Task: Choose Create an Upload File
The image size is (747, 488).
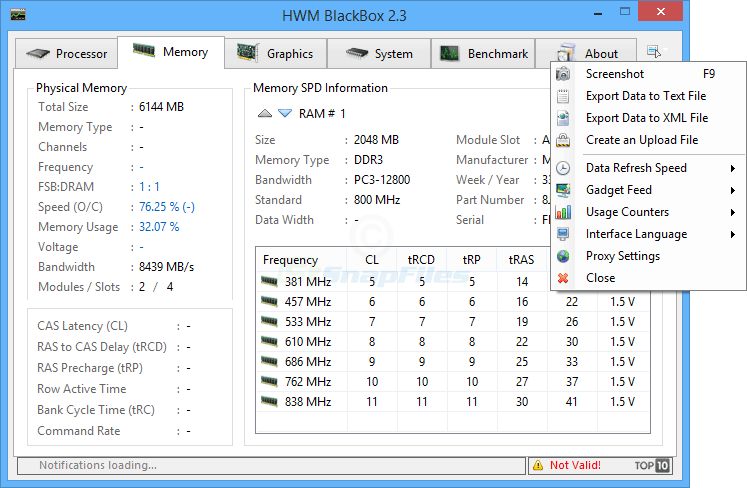Action: pos(649,140)
